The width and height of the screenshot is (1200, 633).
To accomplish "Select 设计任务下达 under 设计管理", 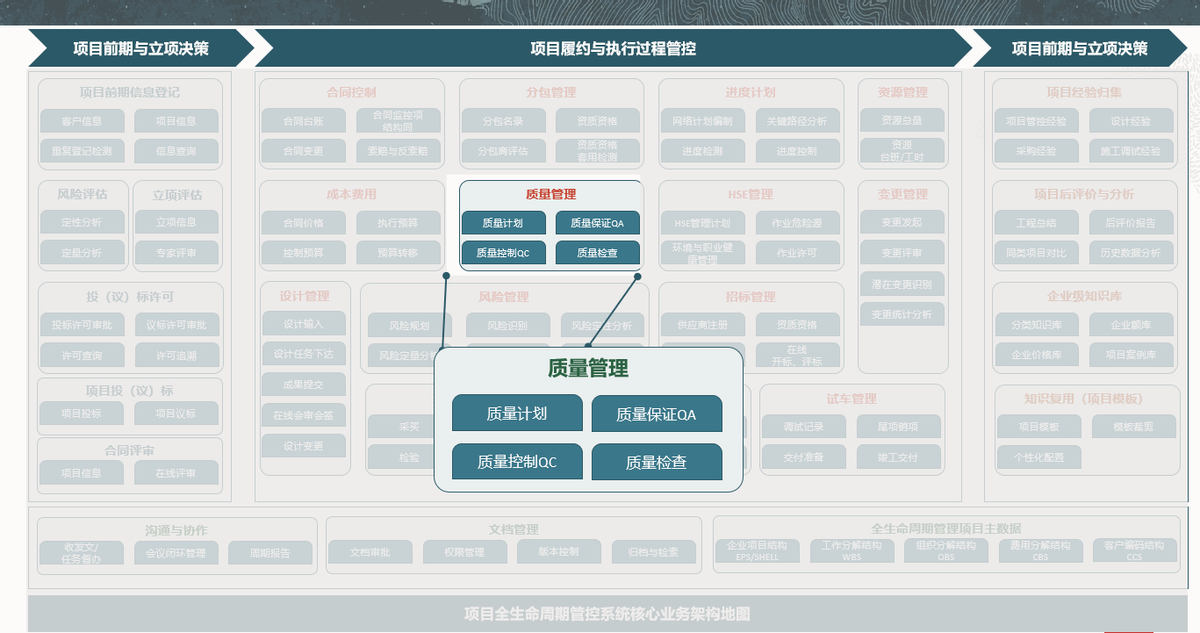I will pos(304,354).
